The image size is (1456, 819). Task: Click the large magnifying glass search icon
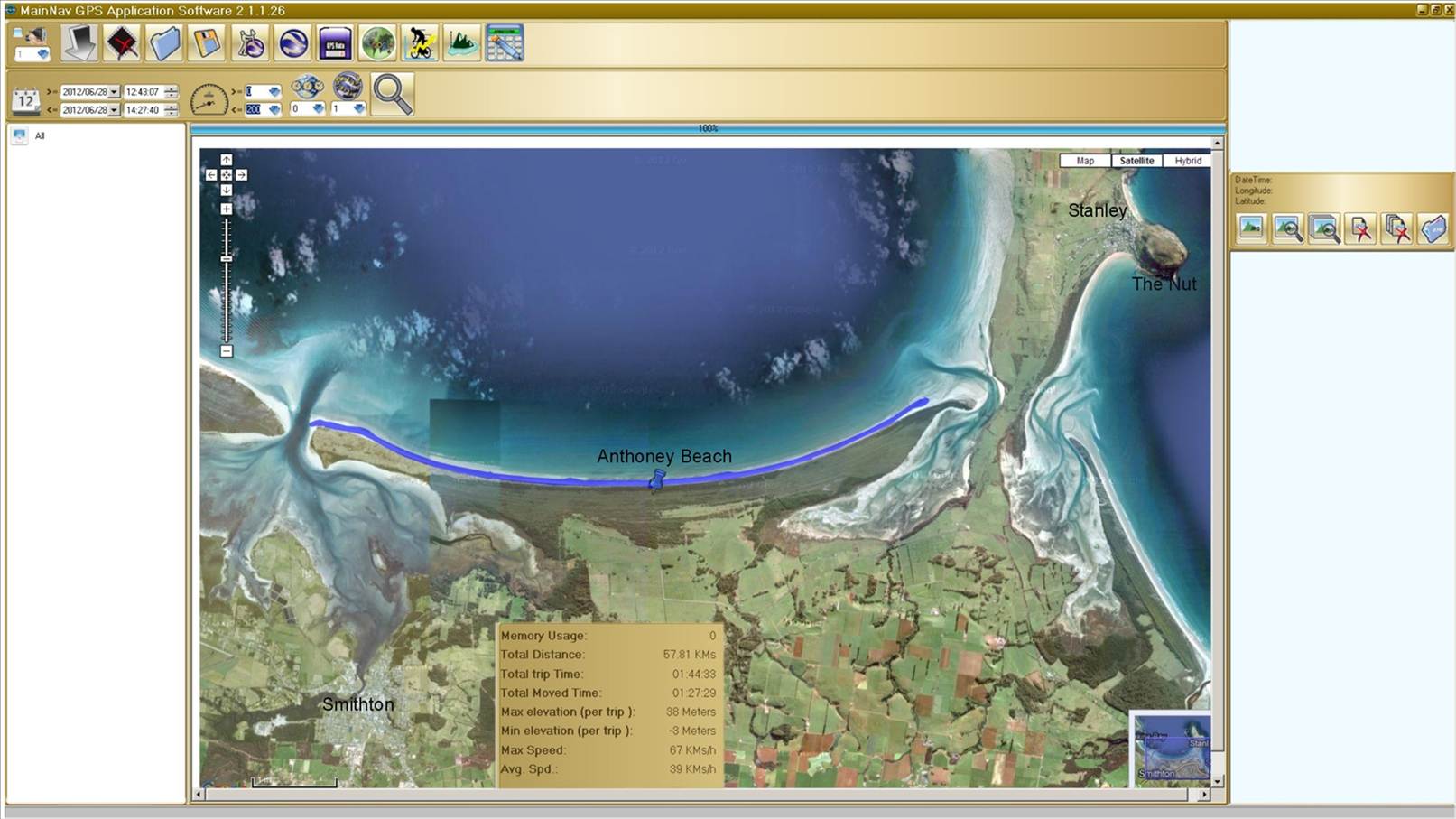click(x=393, y=94)
